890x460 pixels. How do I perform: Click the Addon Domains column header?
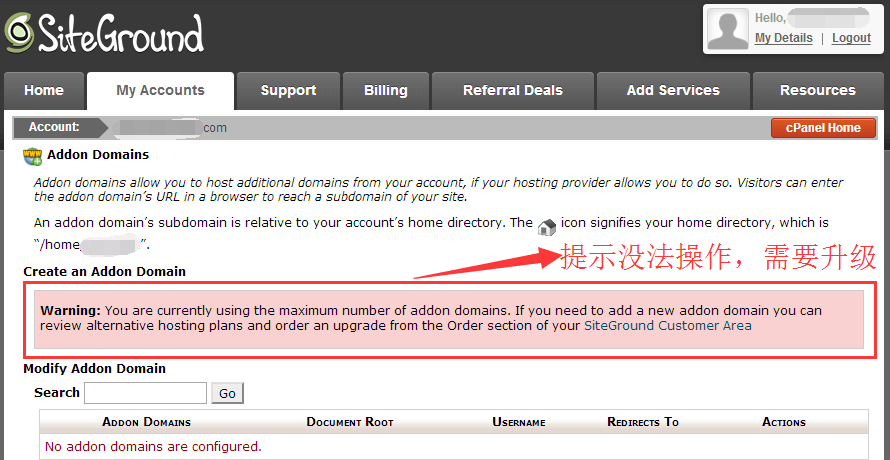pos(146,422)
